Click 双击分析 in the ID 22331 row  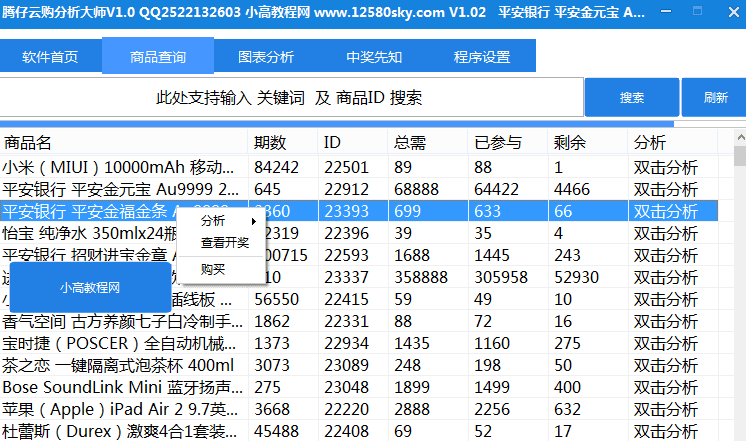666,321
